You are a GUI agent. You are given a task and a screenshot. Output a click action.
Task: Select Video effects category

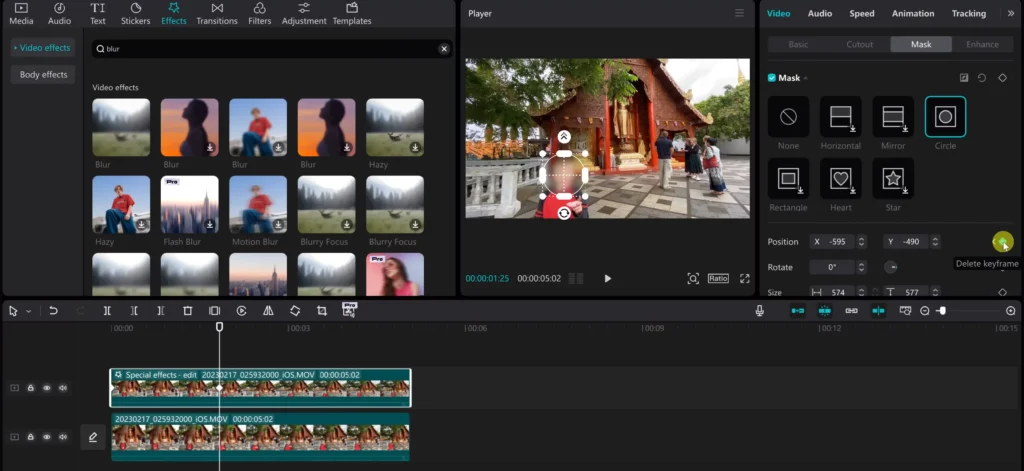[x=42, y=48]
